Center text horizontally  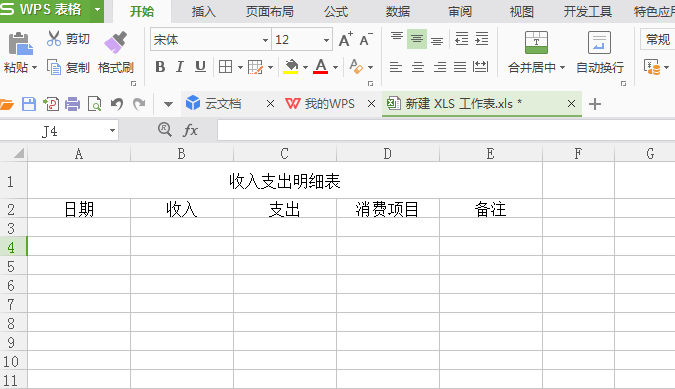[x=418, y=67]
